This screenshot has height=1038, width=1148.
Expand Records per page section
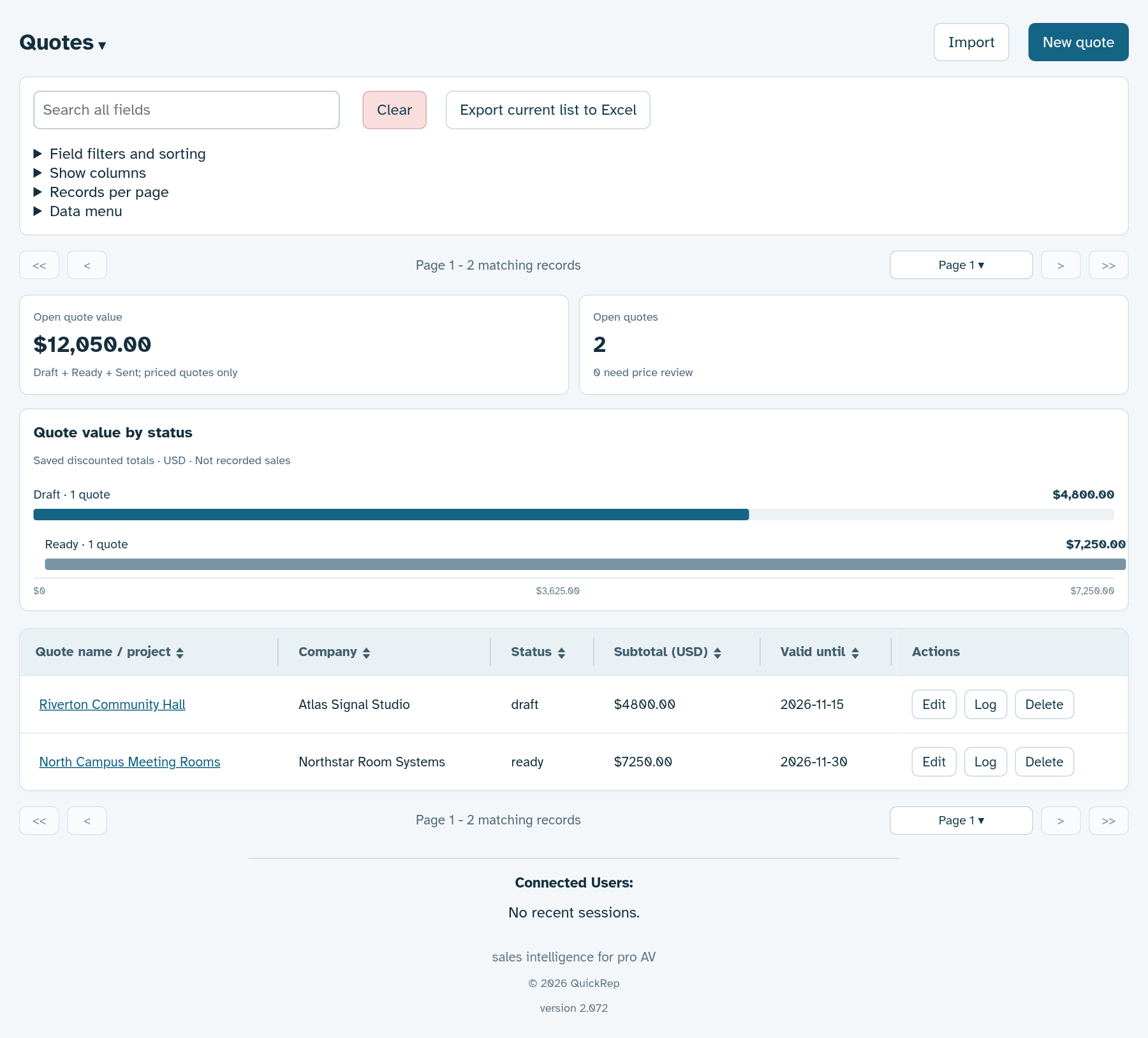(101, 192)
